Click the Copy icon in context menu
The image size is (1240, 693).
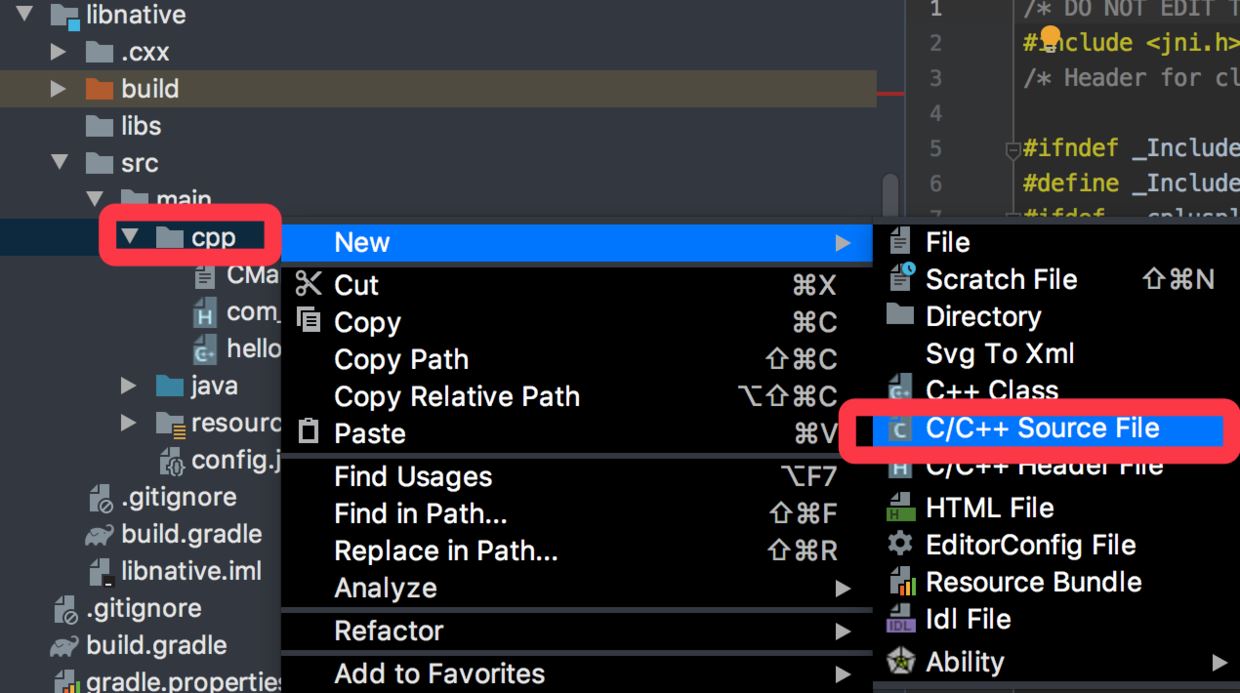tap(309, 322)
